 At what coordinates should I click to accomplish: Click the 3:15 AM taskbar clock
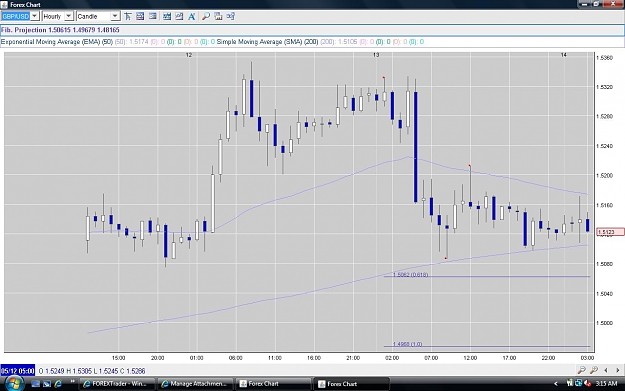click(x=606, y=384)
